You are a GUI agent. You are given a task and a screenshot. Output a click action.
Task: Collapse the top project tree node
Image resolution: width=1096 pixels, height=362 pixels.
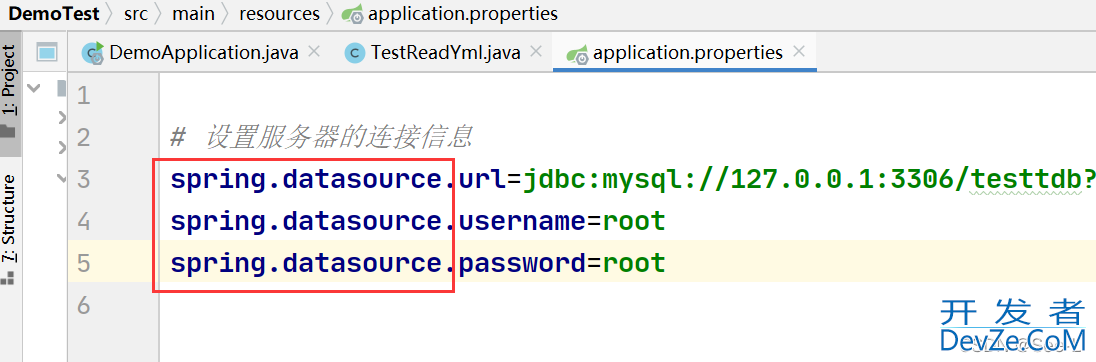tap(33, 88)
